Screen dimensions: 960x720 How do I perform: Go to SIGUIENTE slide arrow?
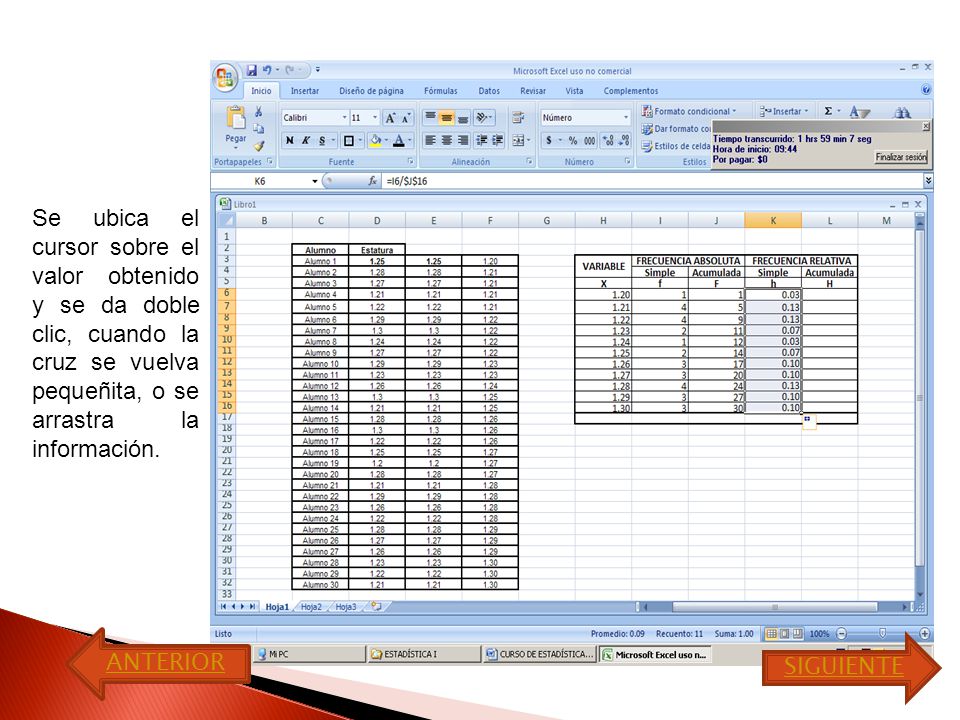[x=851, y=667]
